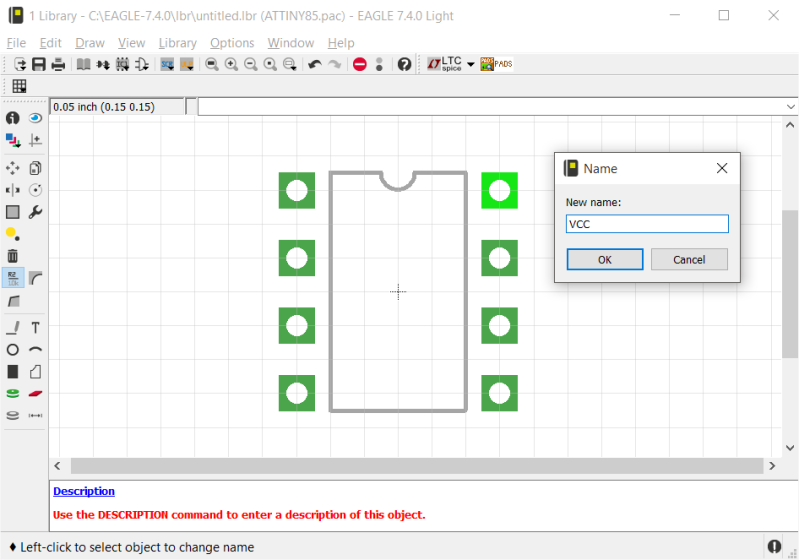Click the Undo arrow icon
The width and height of the screenshot is (799, 560).
click(314, 64)
